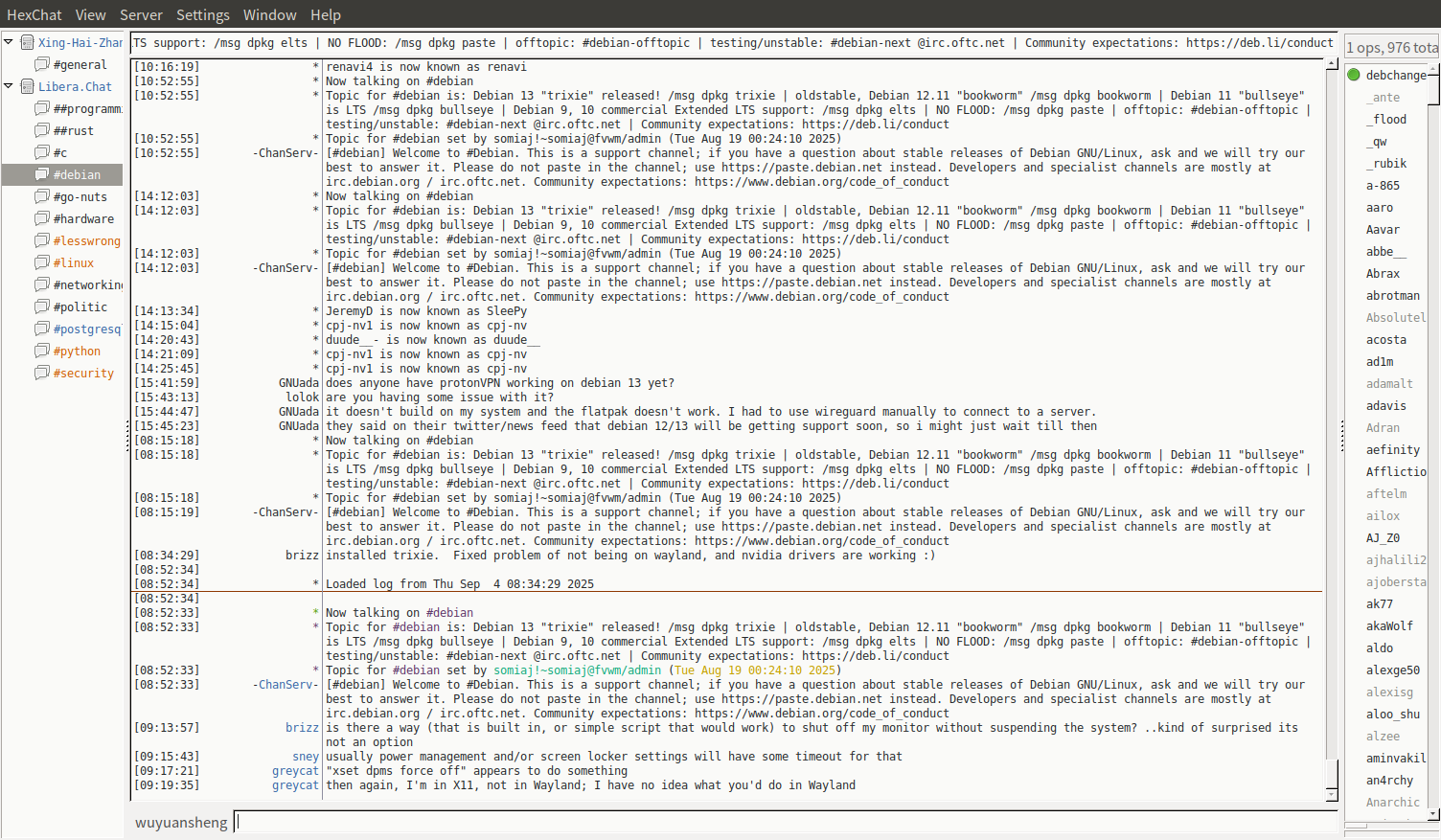Screen dimensions: 1441x840
Task: Click the Libera.Chat server icon
Action: click(28, 86)
